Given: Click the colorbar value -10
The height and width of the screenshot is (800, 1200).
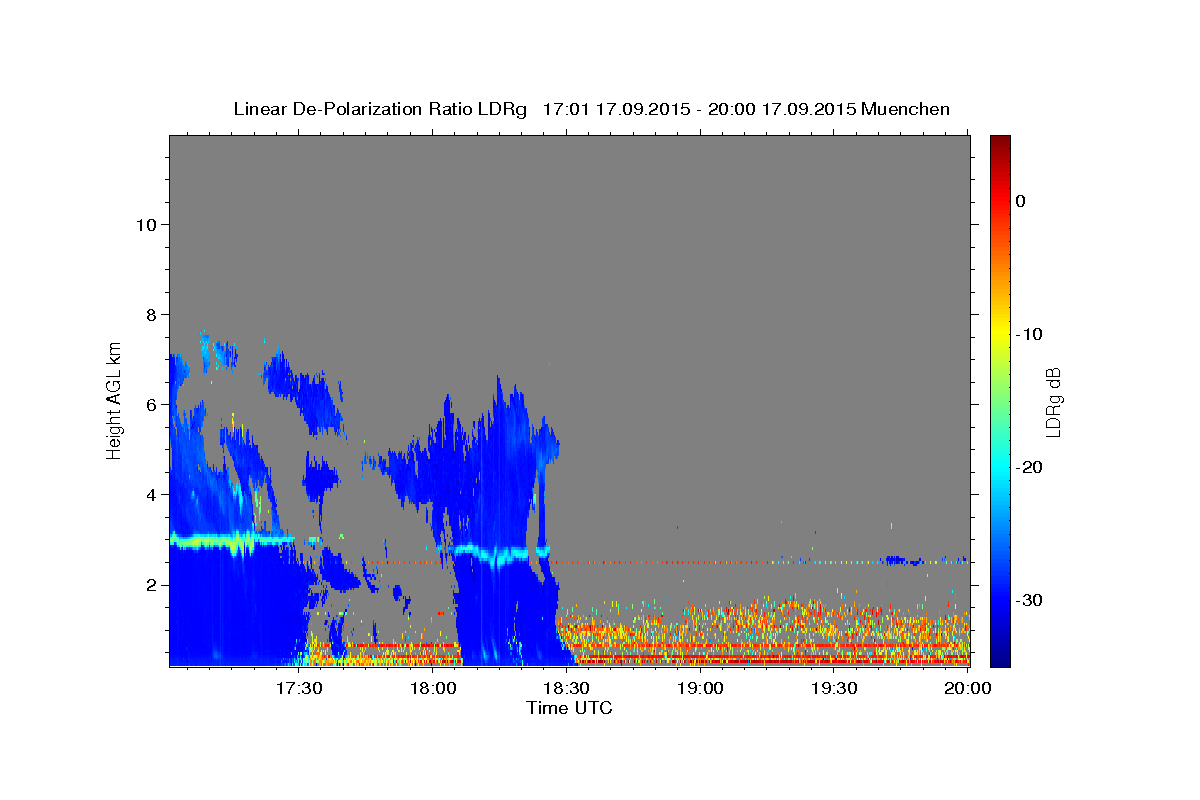Looking at the screenshot, I should pyautogui.click(x=1029, y=334).
